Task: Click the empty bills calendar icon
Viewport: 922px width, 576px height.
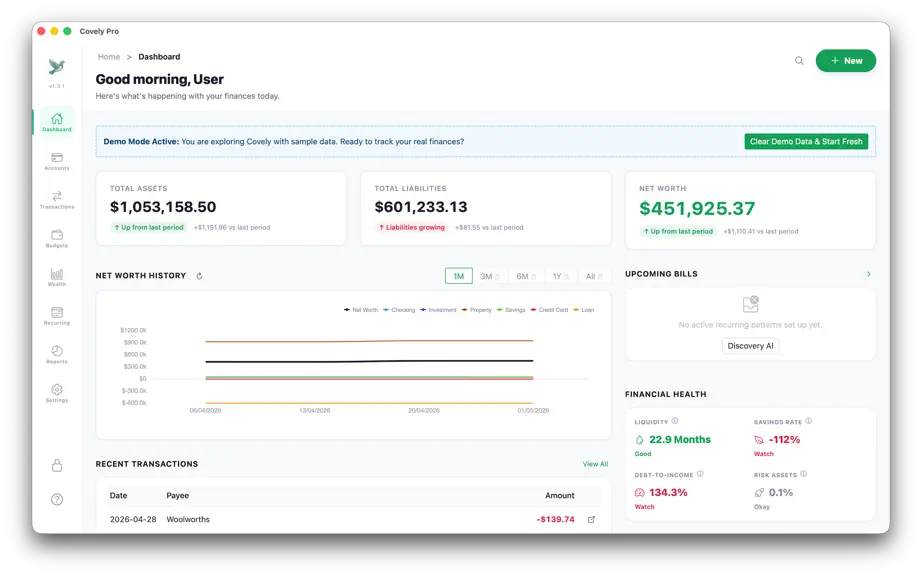Action: coord(750,304)
